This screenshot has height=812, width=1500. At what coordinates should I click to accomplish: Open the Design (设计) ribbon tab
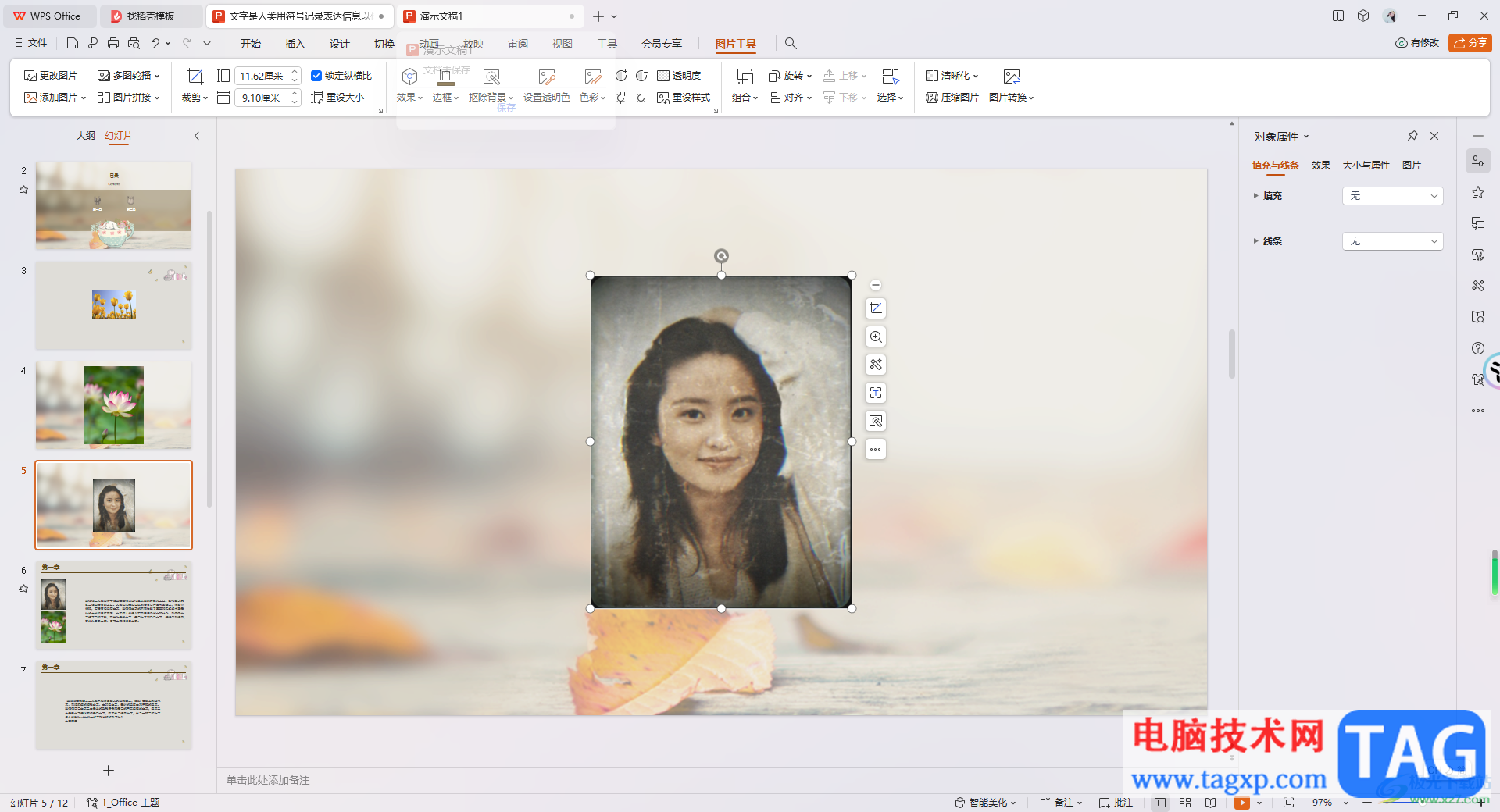click(339, 44)
